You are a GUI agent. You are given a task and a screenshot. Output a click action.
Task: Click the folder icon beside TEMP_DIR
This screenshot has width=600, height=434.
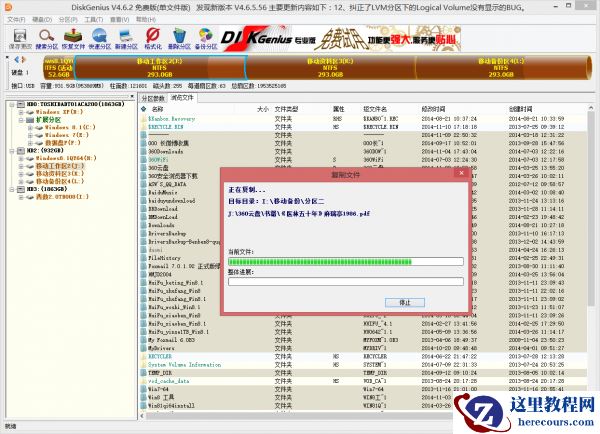(x=143, y=373)
